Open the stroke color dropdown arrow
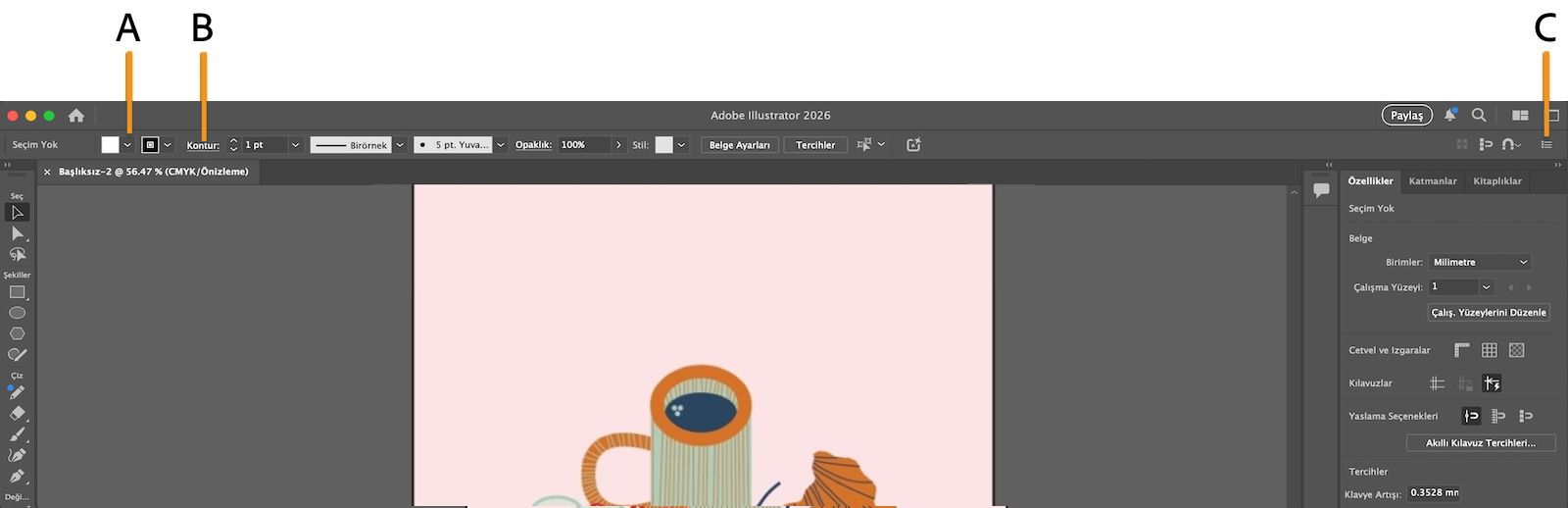Image resolution: width=1568 pixels, height=508 pixels. pos(168,144)
